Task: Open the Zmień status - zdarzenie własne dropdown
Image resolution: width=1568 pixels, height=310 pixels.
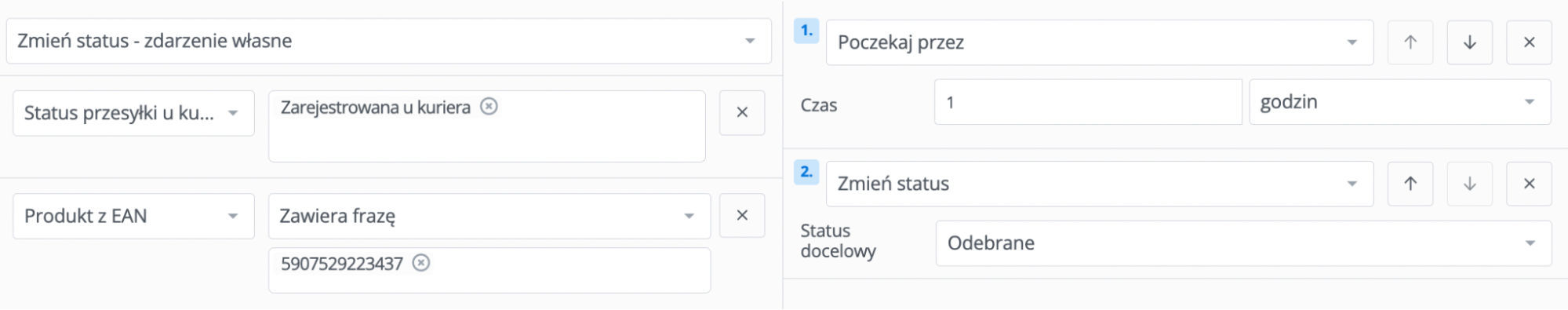Action: coord(389,41)
